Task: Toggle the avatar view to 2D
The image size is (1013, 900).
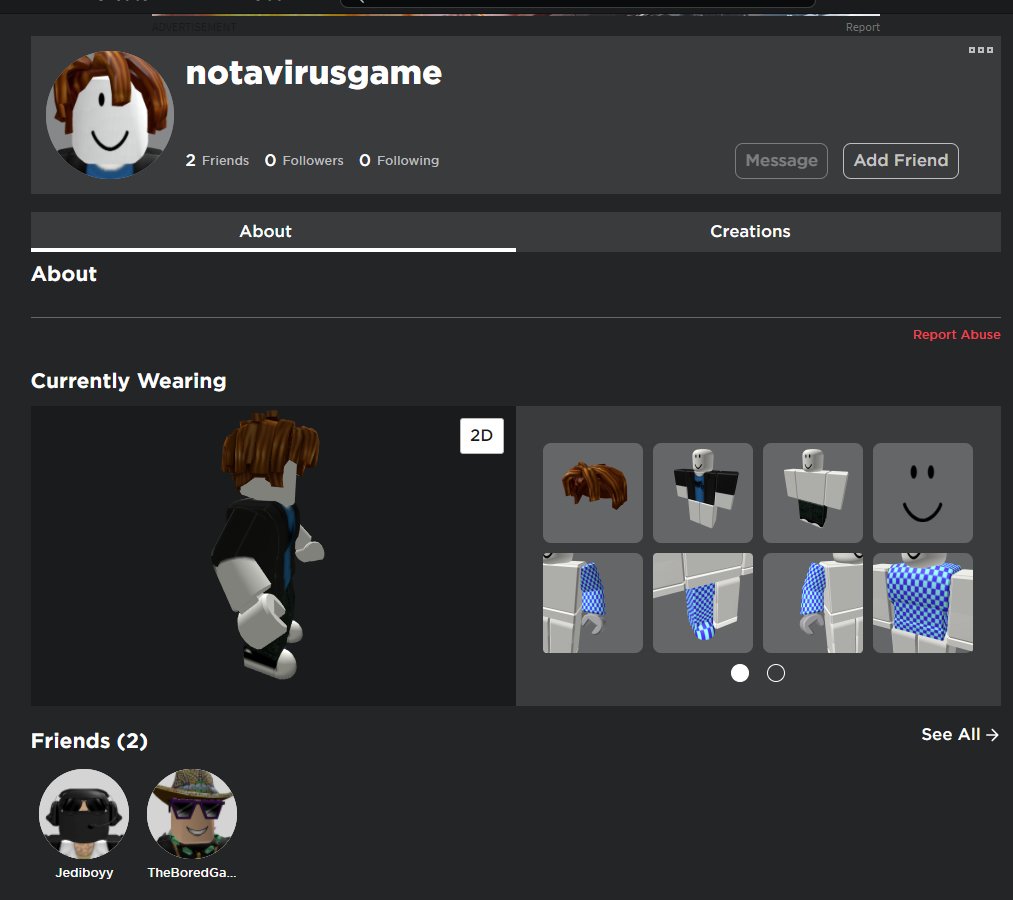Action: (481, 435)
